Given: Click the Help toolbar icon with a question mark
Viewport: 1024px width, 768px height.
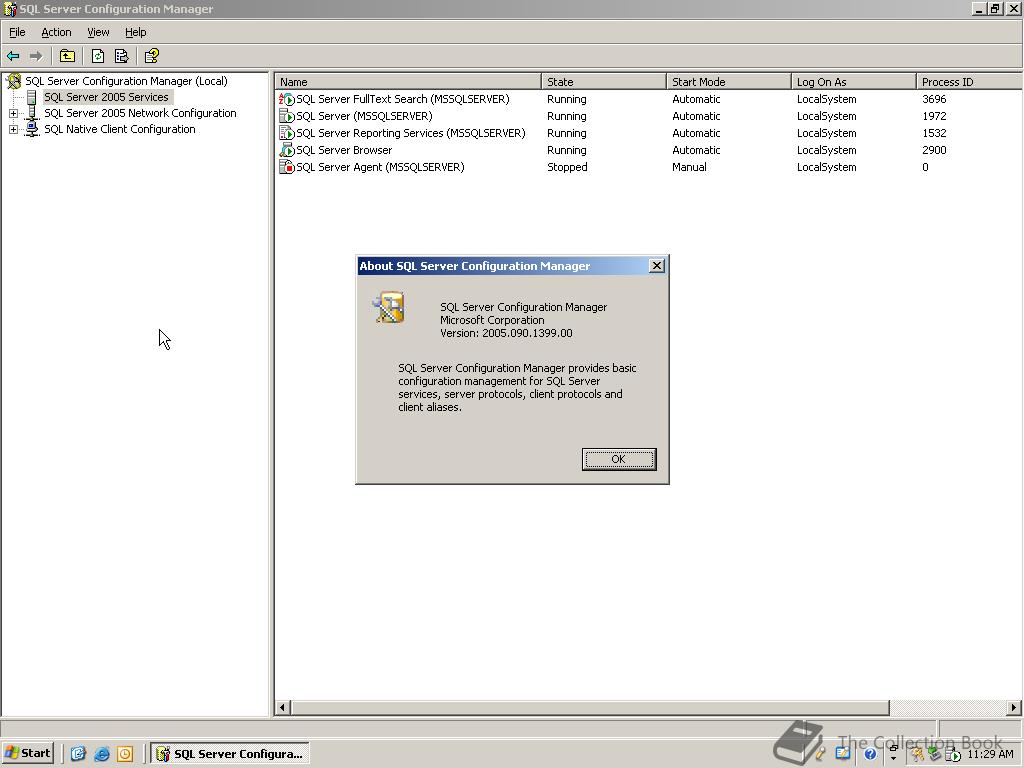Looking at the screenshot, I should tap(152, 56).
